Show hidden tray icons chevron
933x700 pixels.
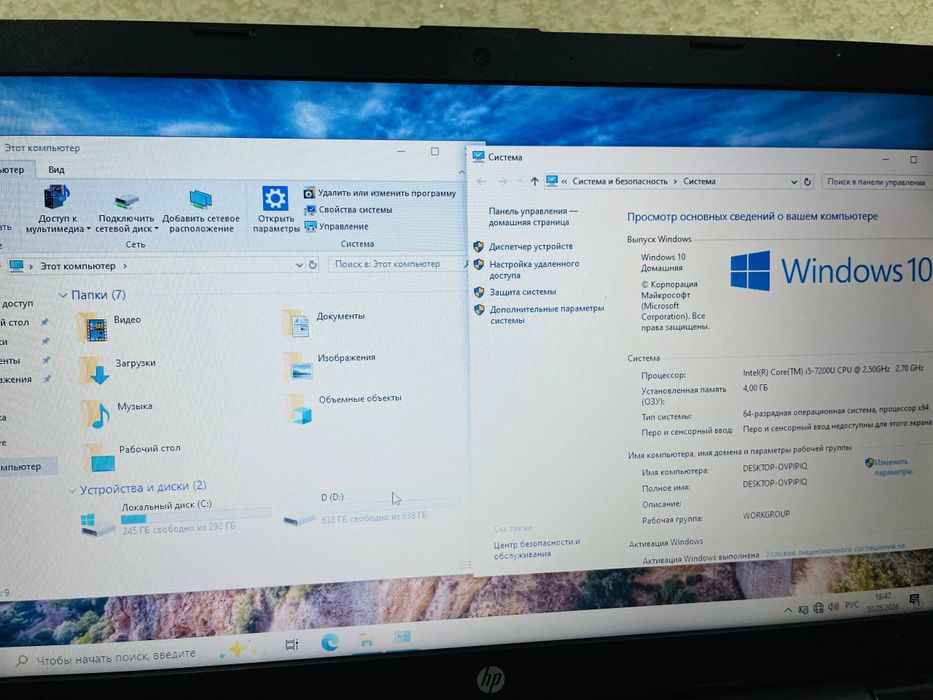pos(788,610)
